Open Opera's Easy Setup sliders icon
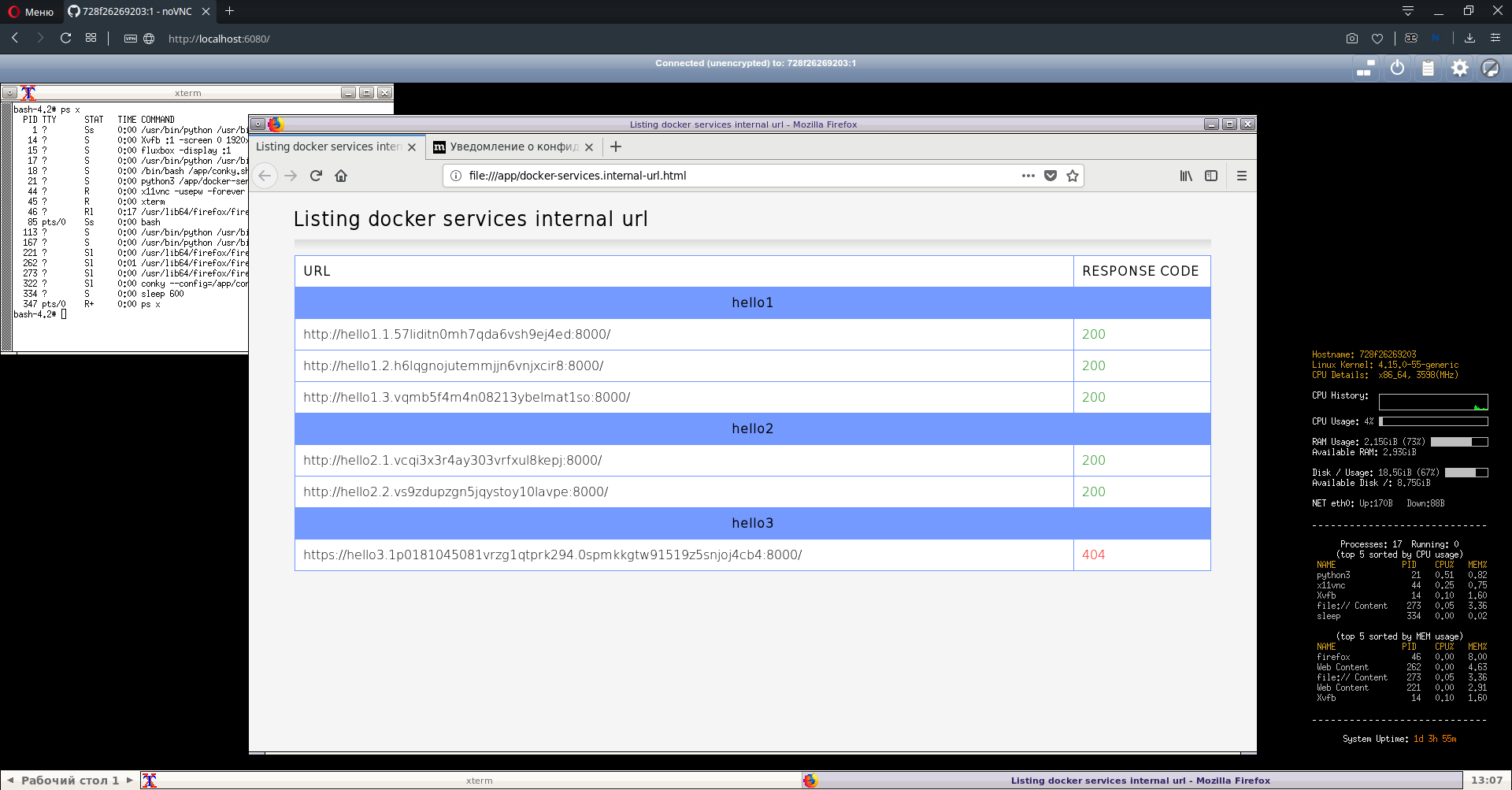 pos(1495,38)
